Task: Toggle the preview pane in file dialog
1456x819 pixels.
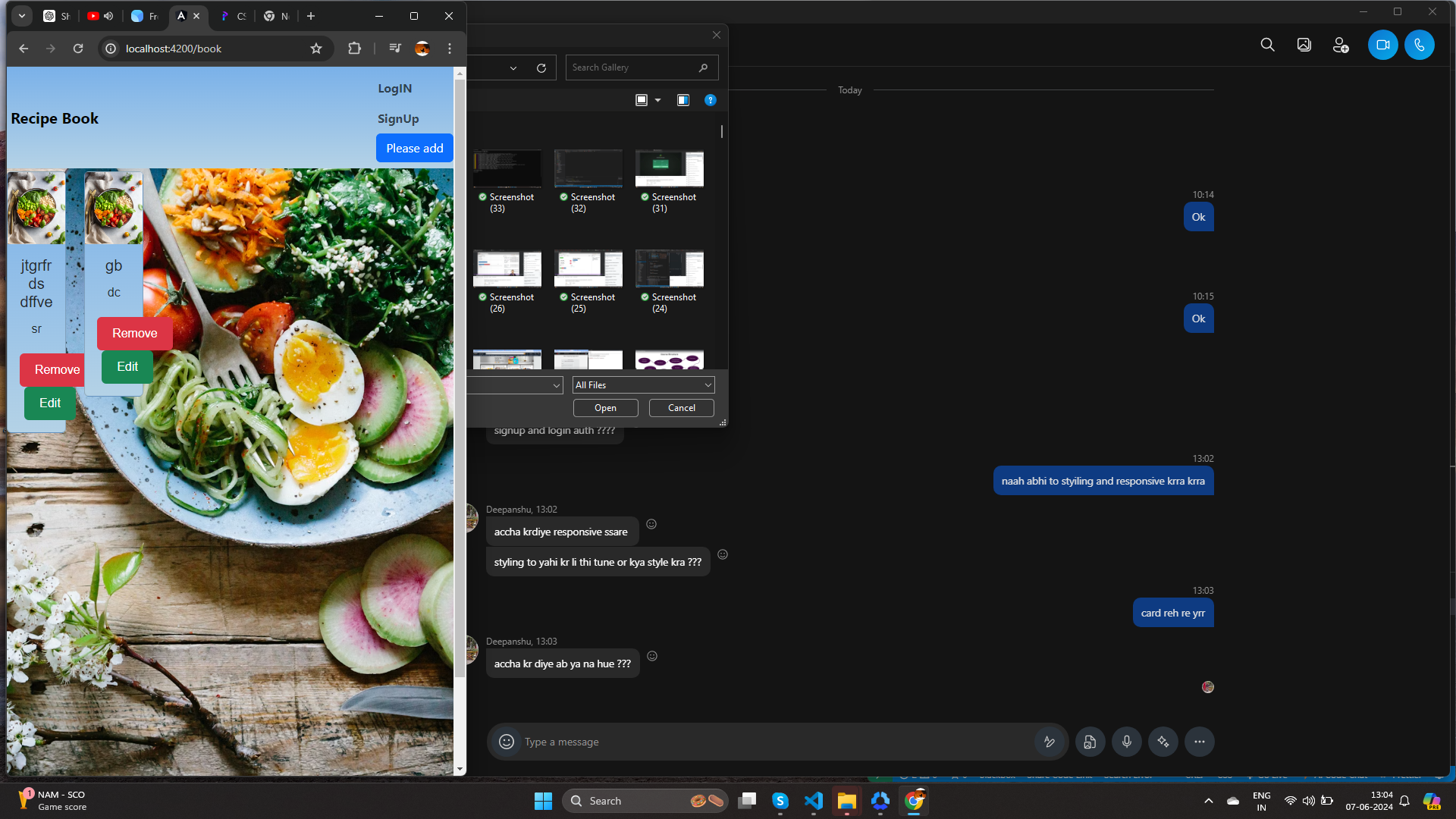Action: pos(682,100)
